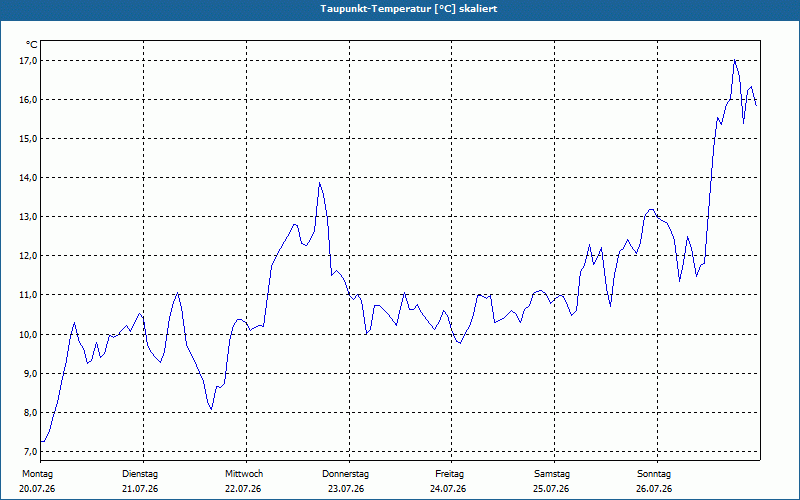Click the Freitag day label
The image size is (800, 500).
(x=449, y=474)
